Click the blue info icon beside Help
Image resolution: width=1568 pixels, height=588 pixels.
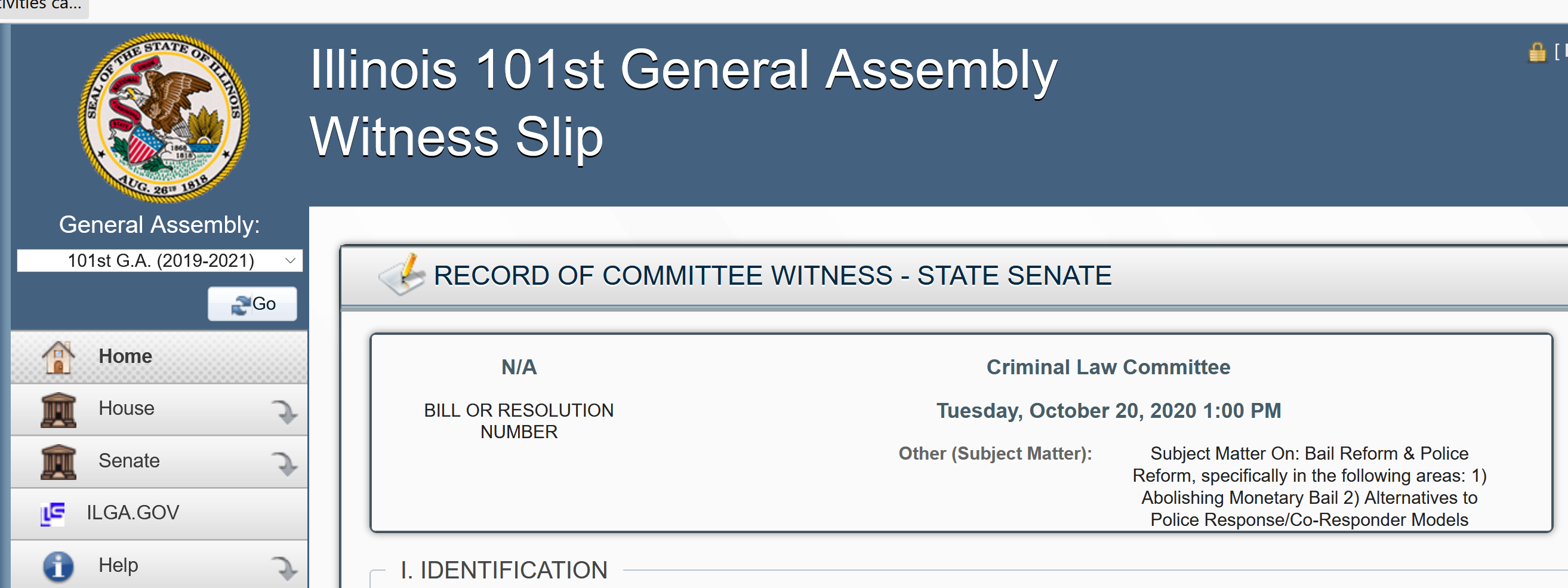(58, 565)
